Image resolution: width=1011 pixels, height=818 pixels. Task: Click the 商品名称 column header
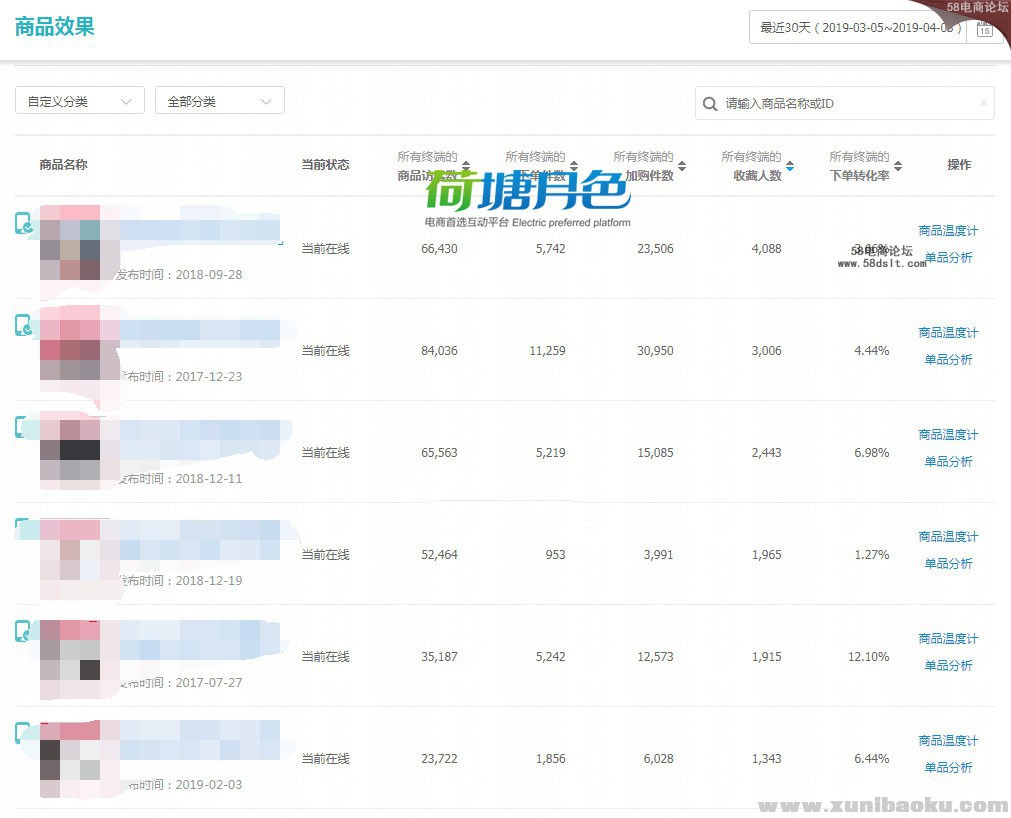click(64, 165)
